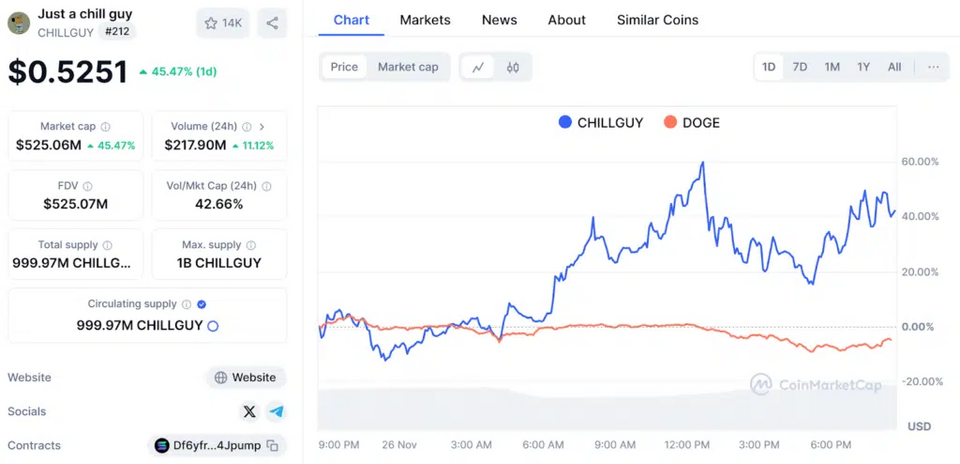
Task: Open the more options ellipsis menu
Action: click(933, 67)
